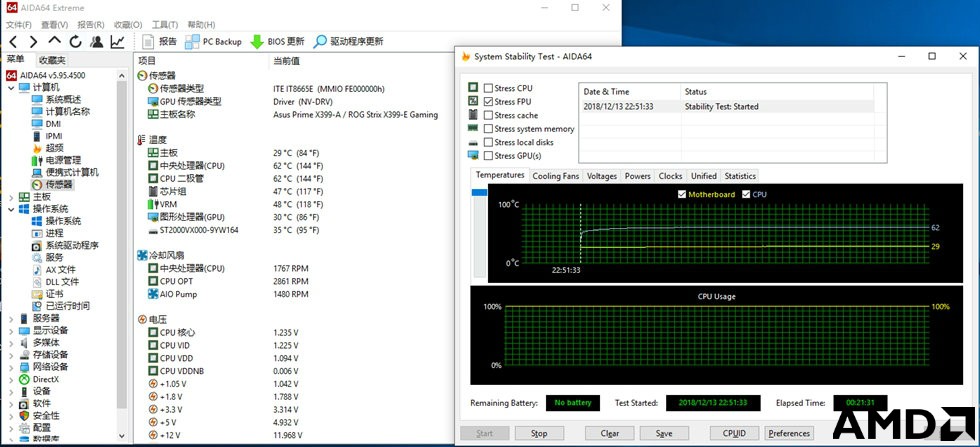Click the Up arrow in AIDA64 toolbar
The height and width of the screenshot is (447, 980).
tap(54, 41)
